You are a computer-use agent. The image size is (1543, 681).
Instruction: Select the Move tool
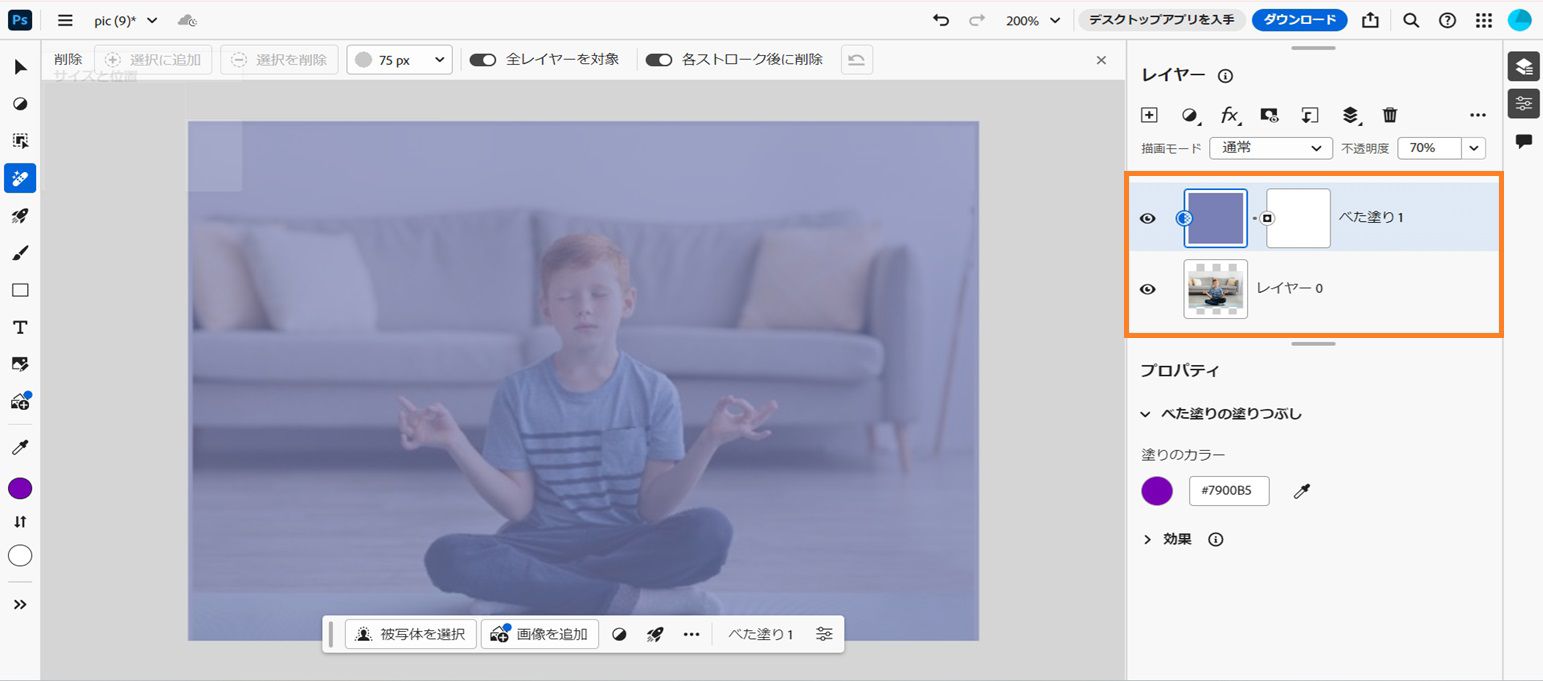tap(20, 64)
